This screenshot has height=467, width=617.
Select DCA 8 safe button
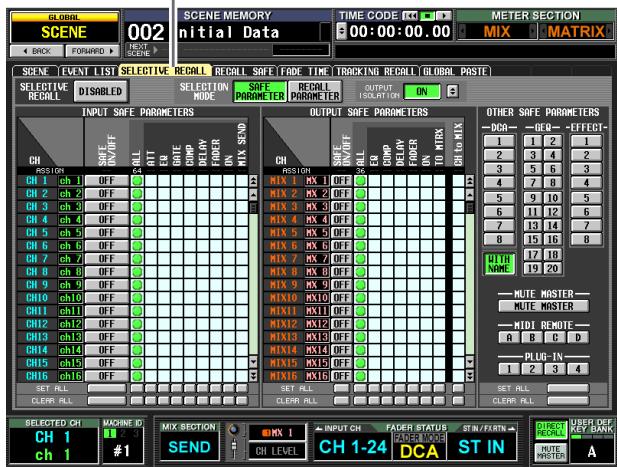click(x=499, y=239)
